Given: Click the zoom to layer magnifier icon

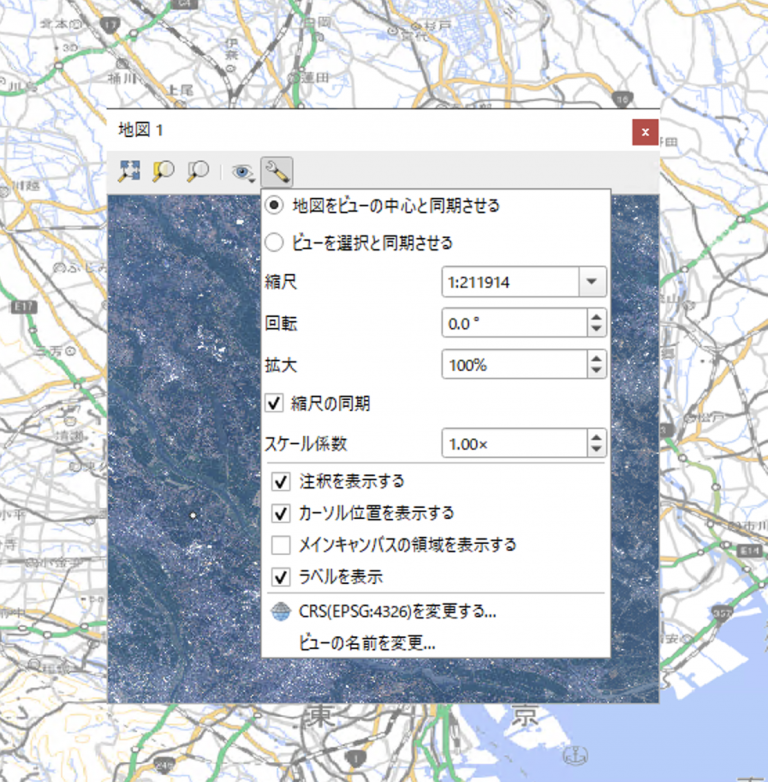Looking at the screenshot, I should click(198, 171).
